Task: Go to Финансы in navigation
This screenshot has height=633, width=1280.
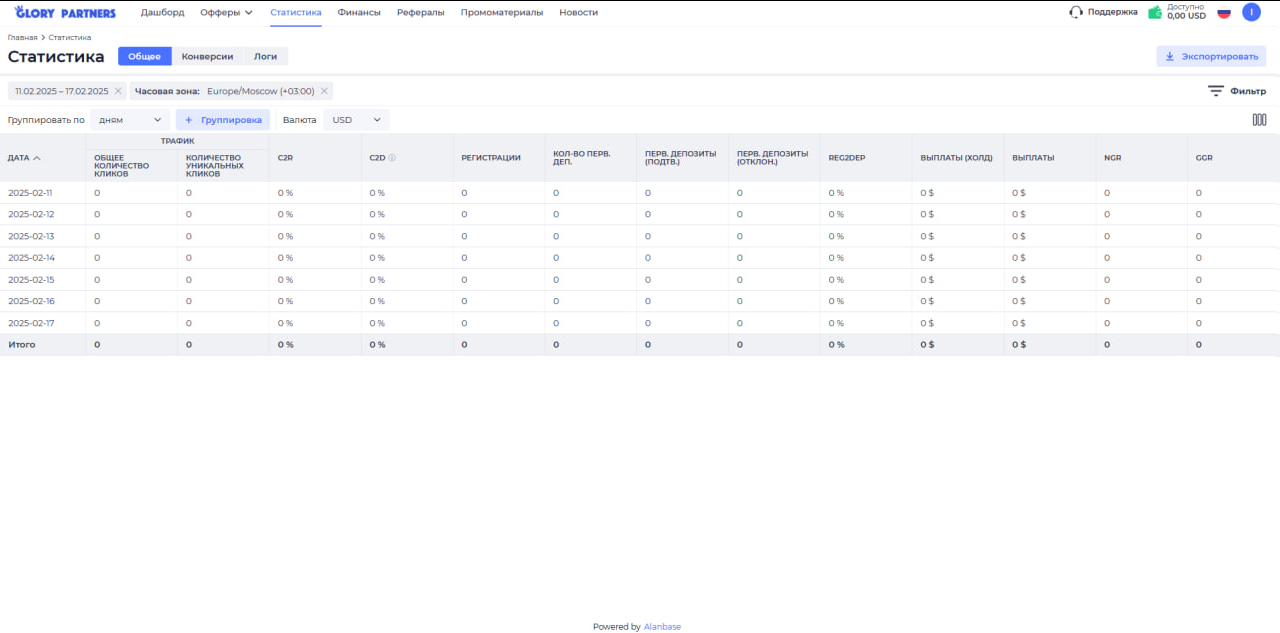Action: pos(359,13)
